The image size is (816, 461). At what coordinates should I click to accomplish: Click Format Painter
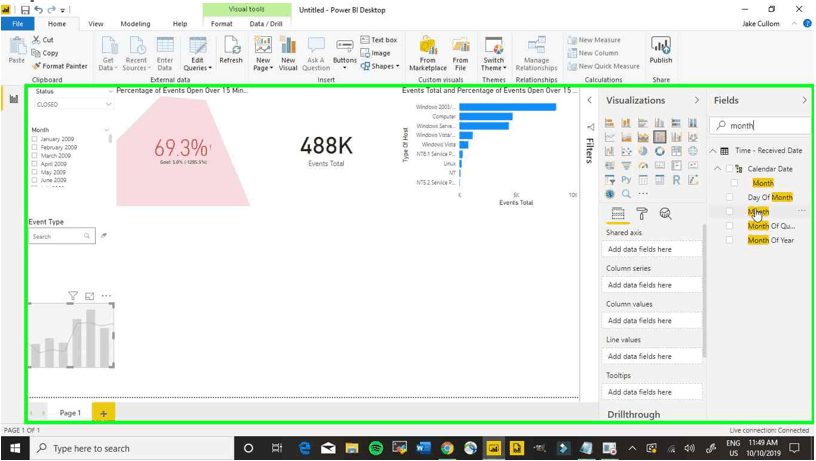[59, 66]
